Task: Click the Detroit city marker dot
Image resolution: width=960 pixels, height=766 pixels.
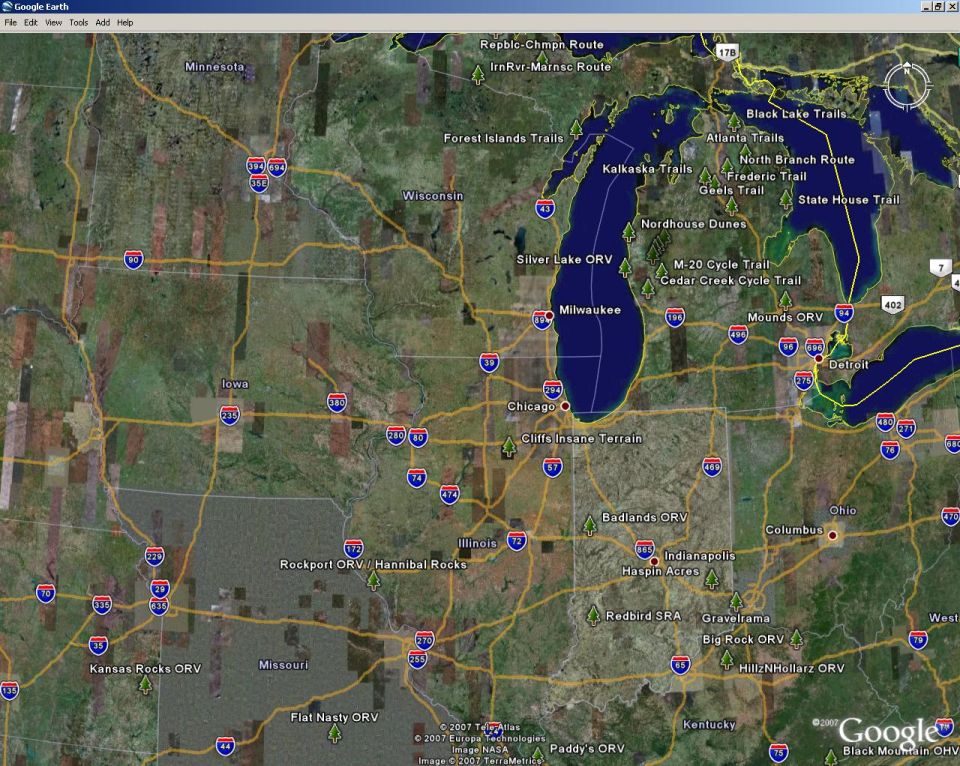Action: tap(819, 359)
